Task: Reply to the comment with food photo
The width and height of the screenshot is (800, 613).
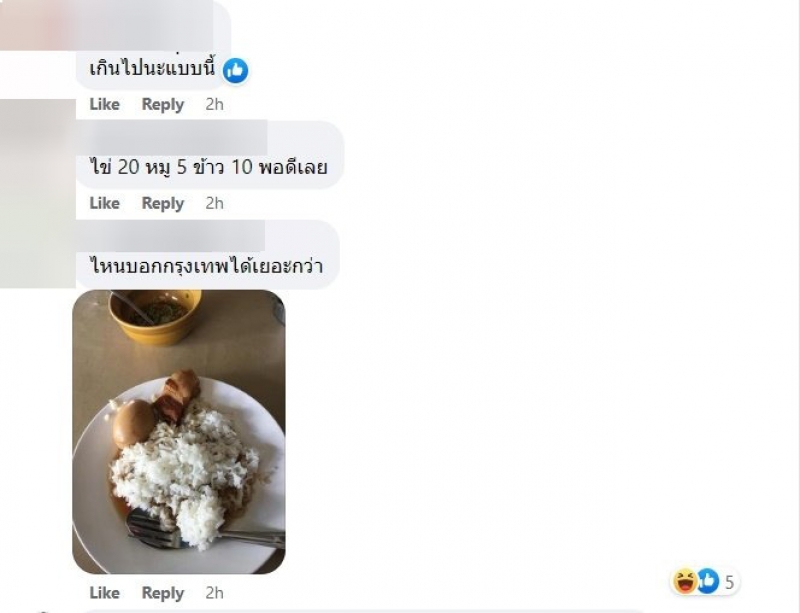Action: [x=163, y=593]
